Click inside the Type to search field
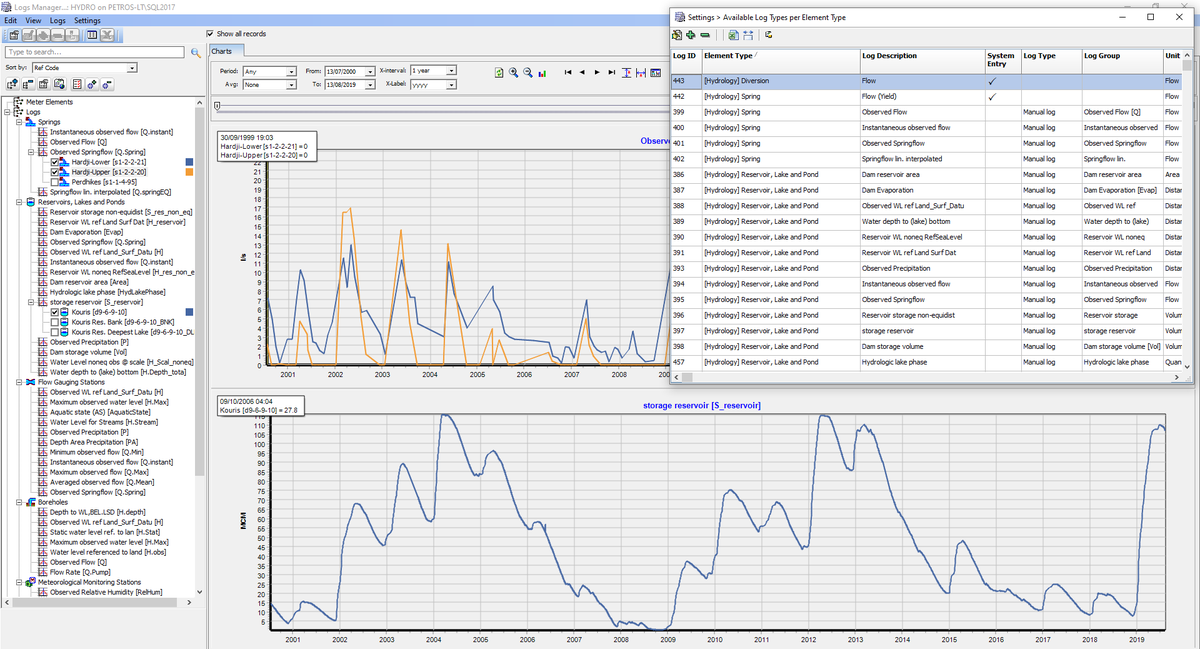Viewport: 1200px width, 649px height. coord(95,52)
